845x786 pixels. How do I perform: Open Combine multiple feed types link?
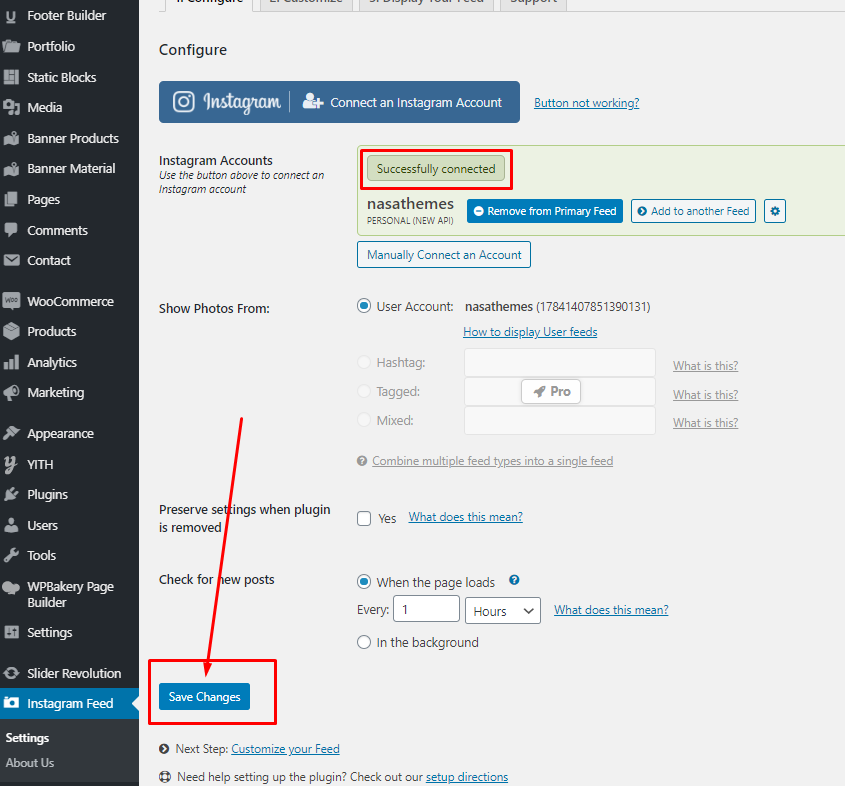click(x=493, y=461)
